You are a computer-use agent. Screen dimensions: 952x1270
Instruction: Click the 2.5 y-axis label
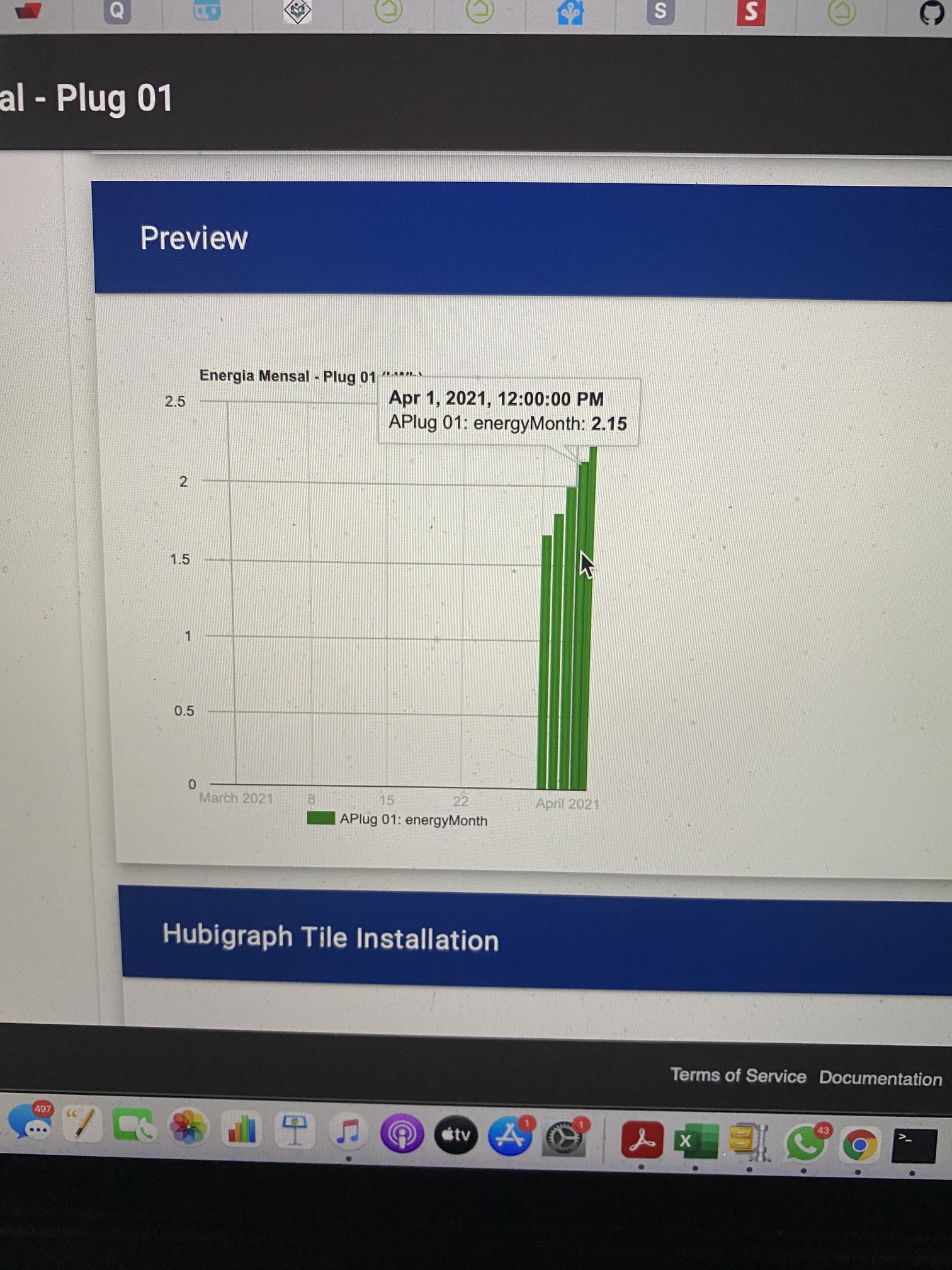175,402
